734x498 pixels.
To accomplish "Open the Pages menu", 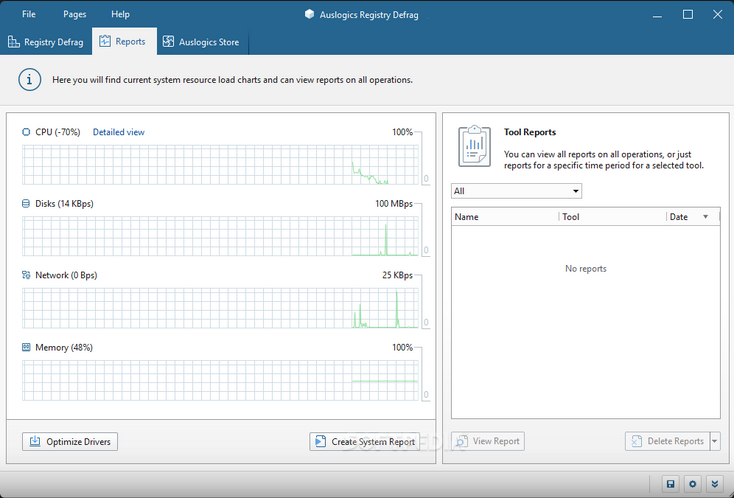I will point(74,15).
